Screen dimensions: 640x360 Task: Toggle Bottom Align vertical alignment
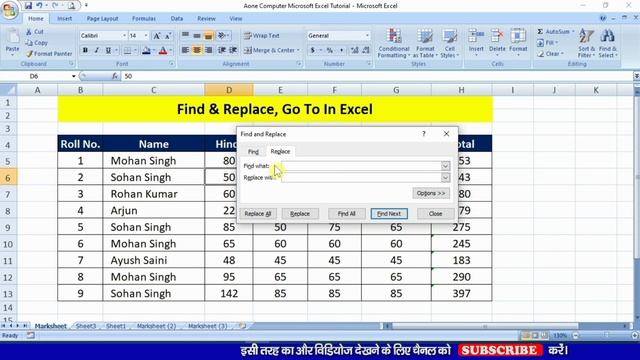[209, 36]
